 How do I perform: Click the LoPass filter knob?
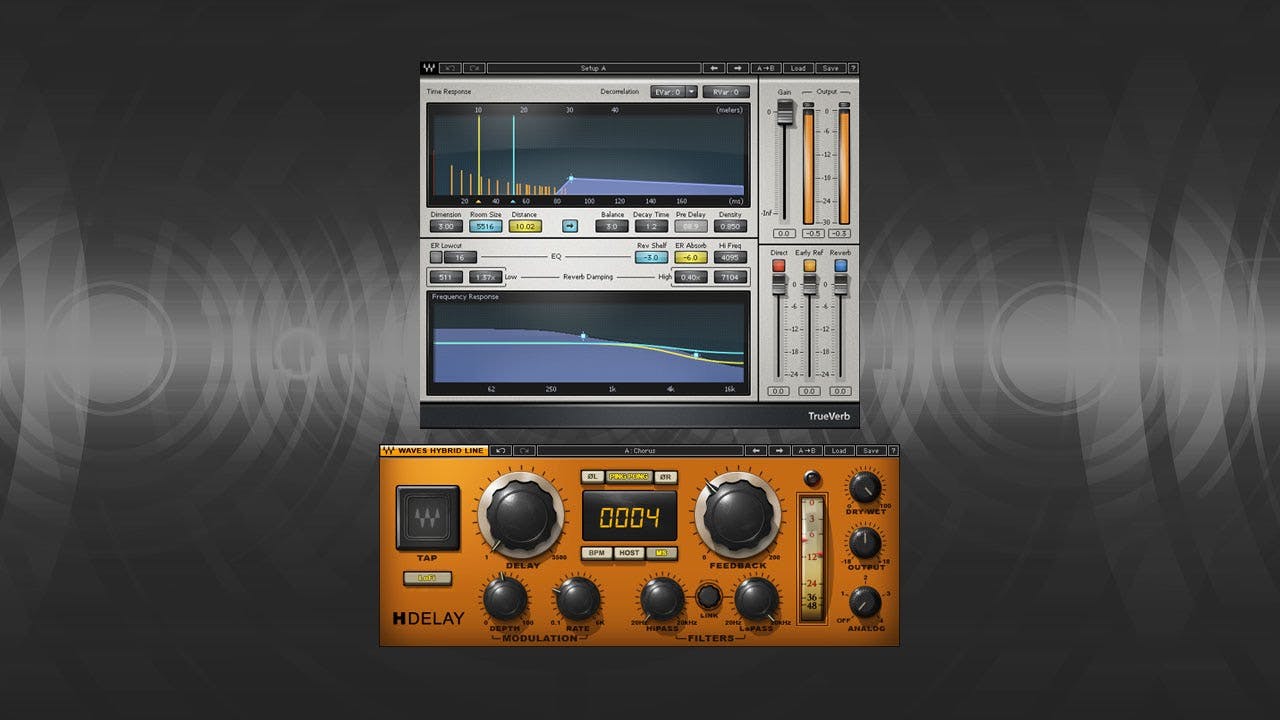tap(756, 599)
